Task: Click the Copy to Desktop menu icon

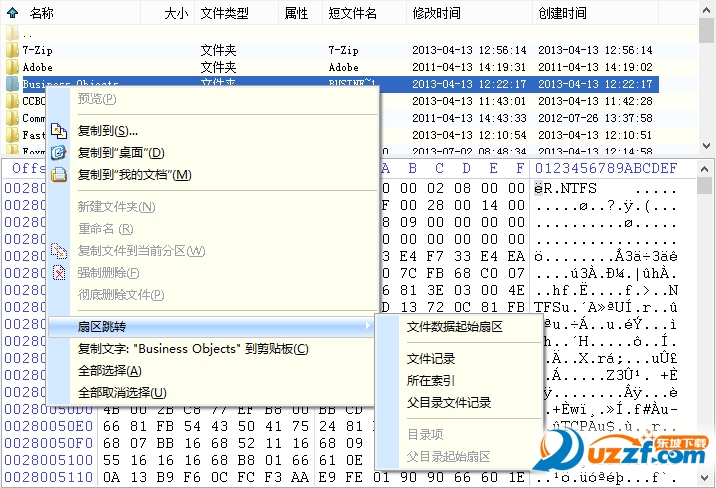Action: 59,152
